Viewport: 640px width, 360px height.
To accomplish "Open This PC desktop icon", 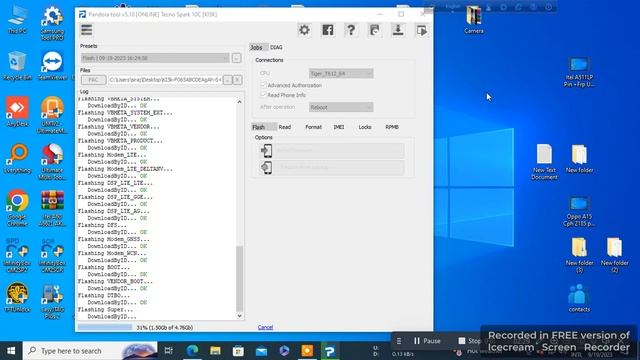I will point(17,19).
